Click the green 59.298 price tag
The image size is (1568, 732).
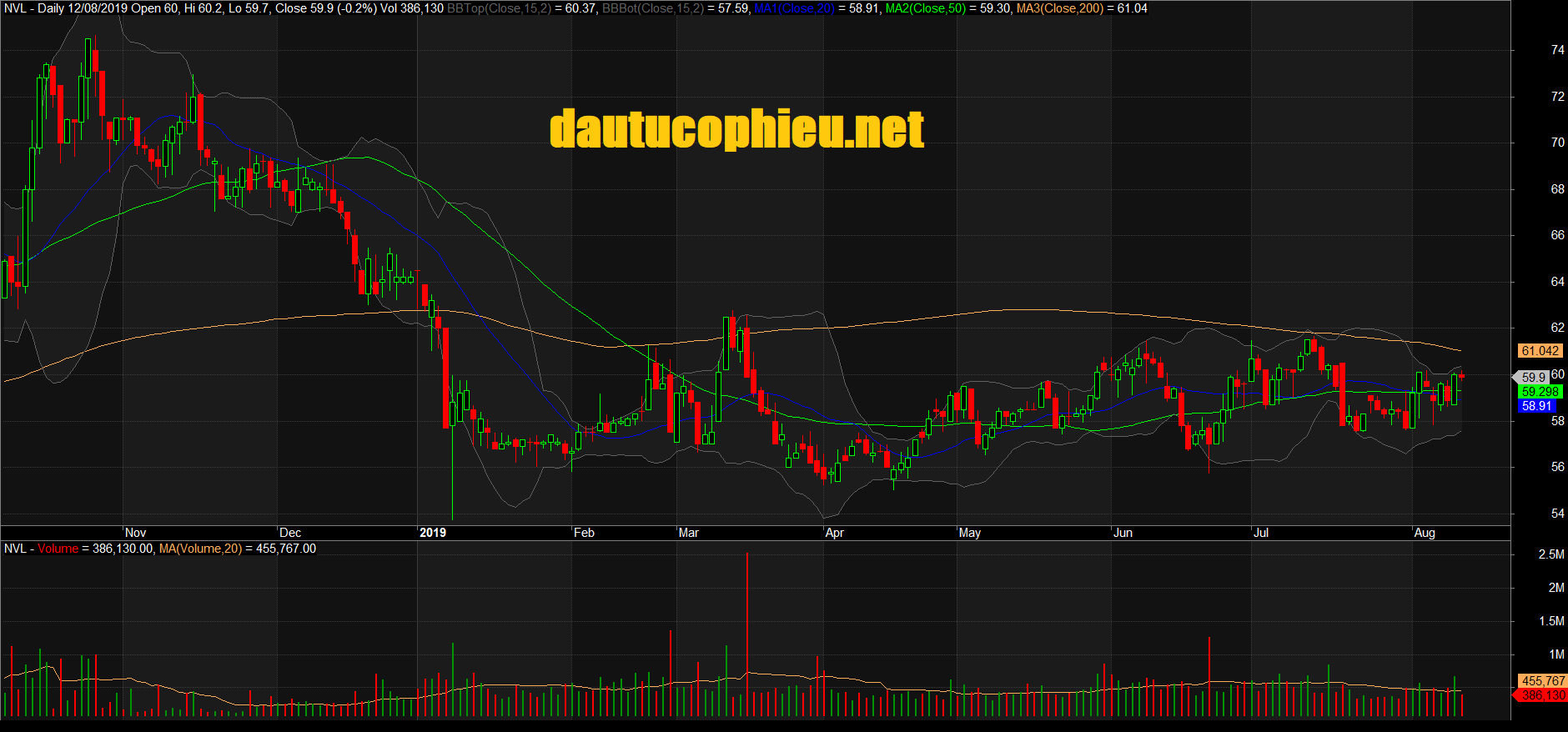coord(1540,391)
